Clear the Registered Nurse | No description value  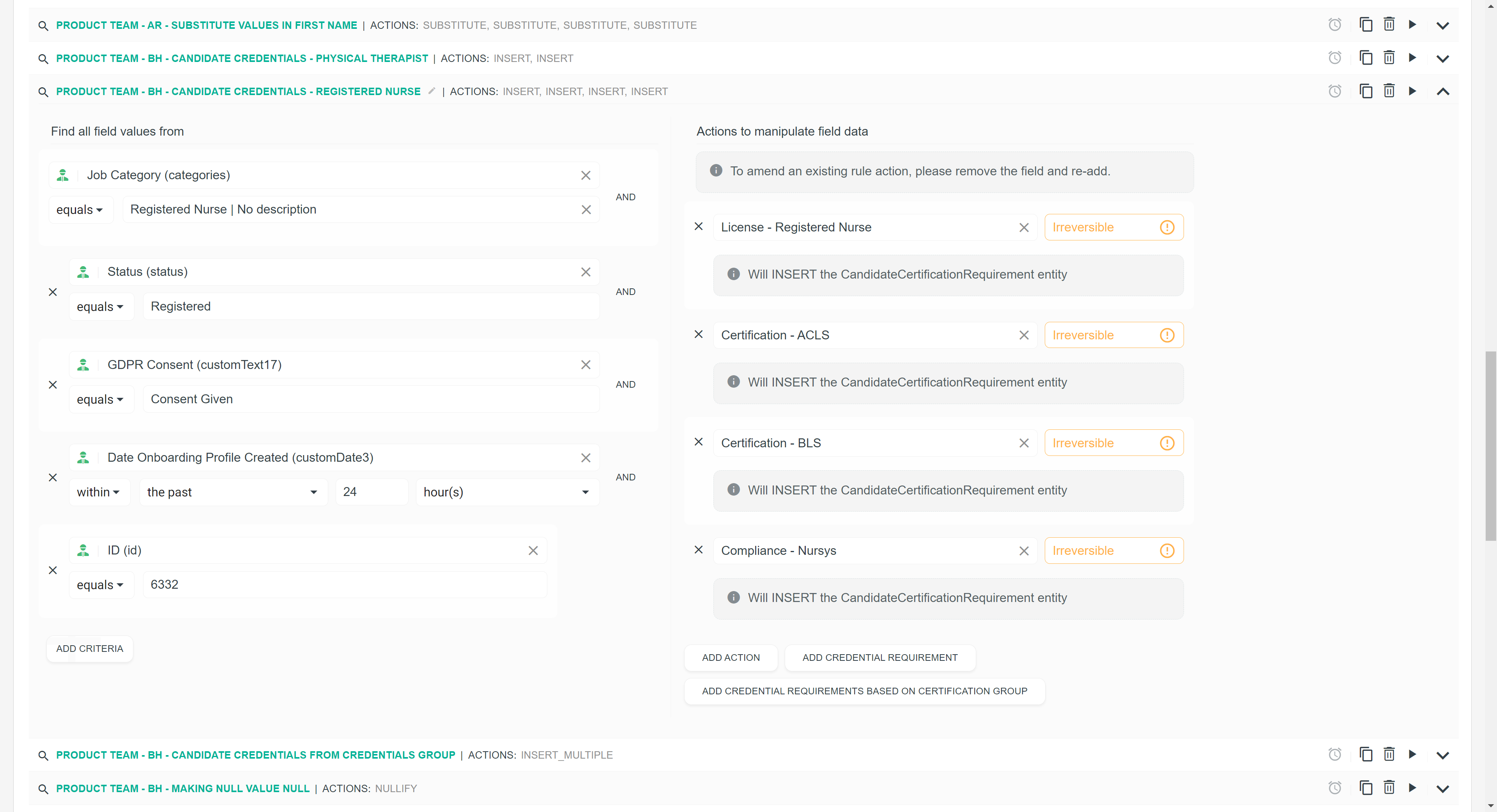coord(586,210)
